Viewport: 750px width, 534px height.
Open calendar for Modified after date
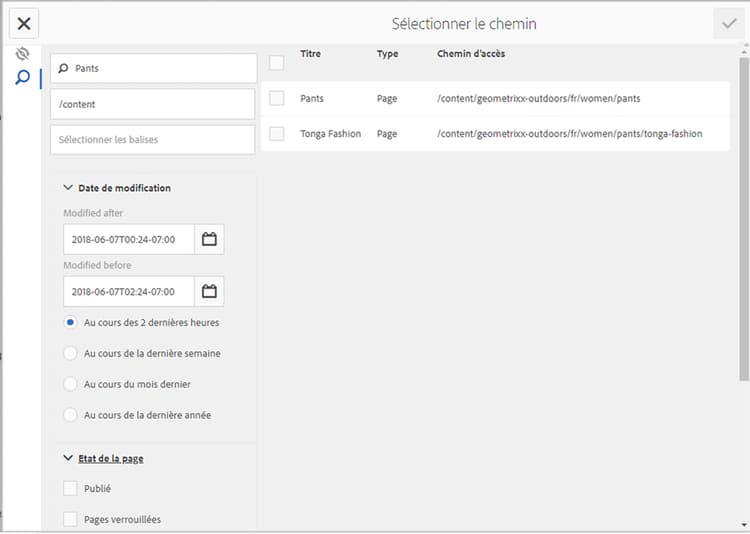209,239
